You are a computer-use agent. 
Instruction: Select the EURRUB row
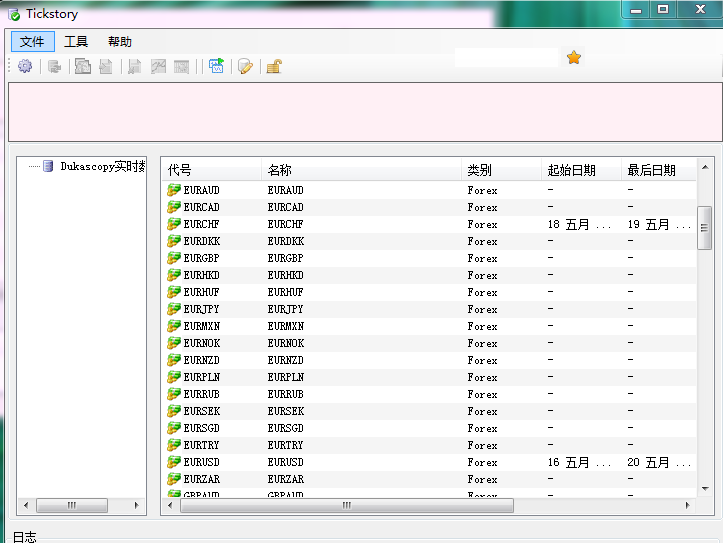(429, 394)
